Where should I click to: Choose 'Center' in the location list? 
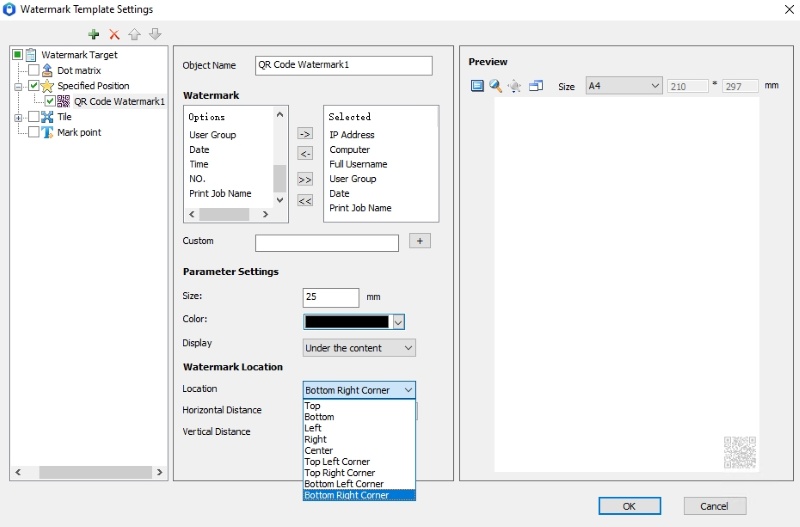pyautogui.click(x=318, y=451)
